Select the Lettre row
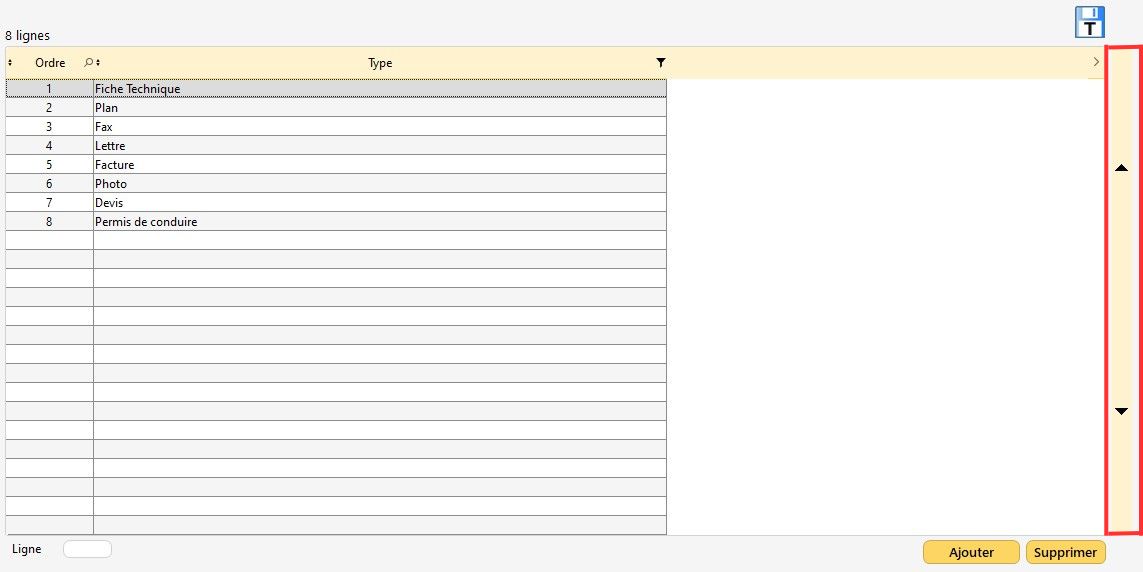The width and height of the screenshot is (1143, 572). 110,146
